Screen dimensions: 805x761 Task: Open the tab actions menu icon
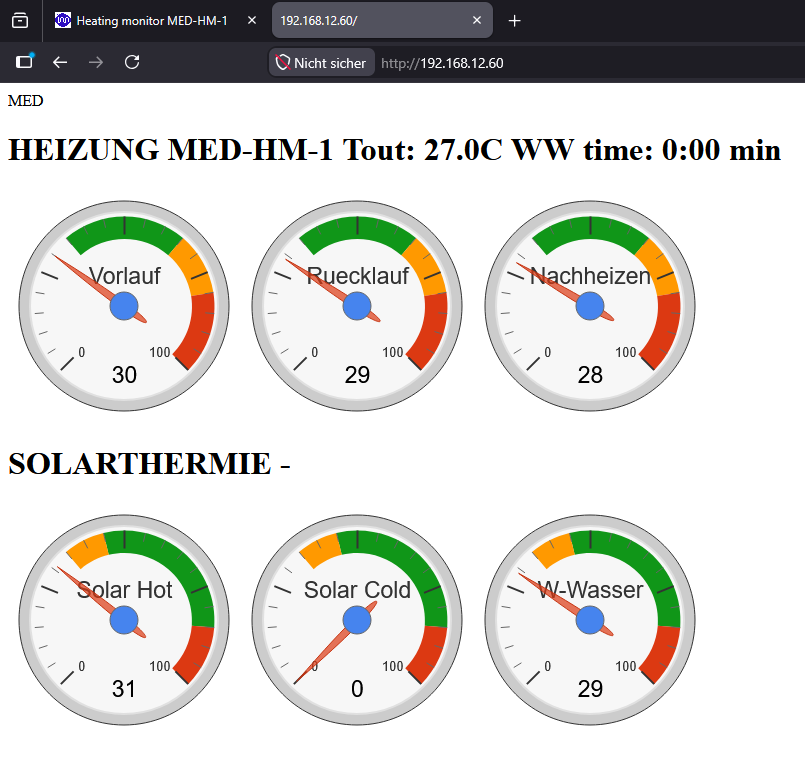click(x=20, y=21)
